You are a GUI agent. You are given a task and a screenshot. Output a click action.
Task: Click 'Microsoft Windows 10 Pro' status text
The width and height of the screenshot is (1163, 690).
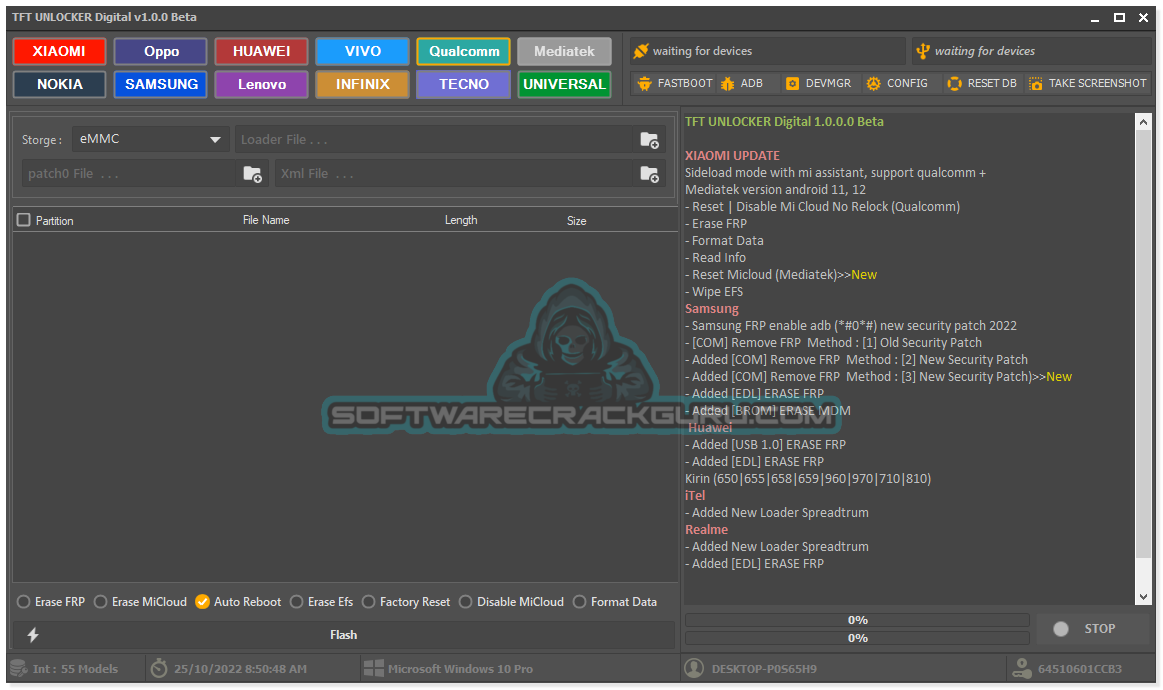(460, 668)
